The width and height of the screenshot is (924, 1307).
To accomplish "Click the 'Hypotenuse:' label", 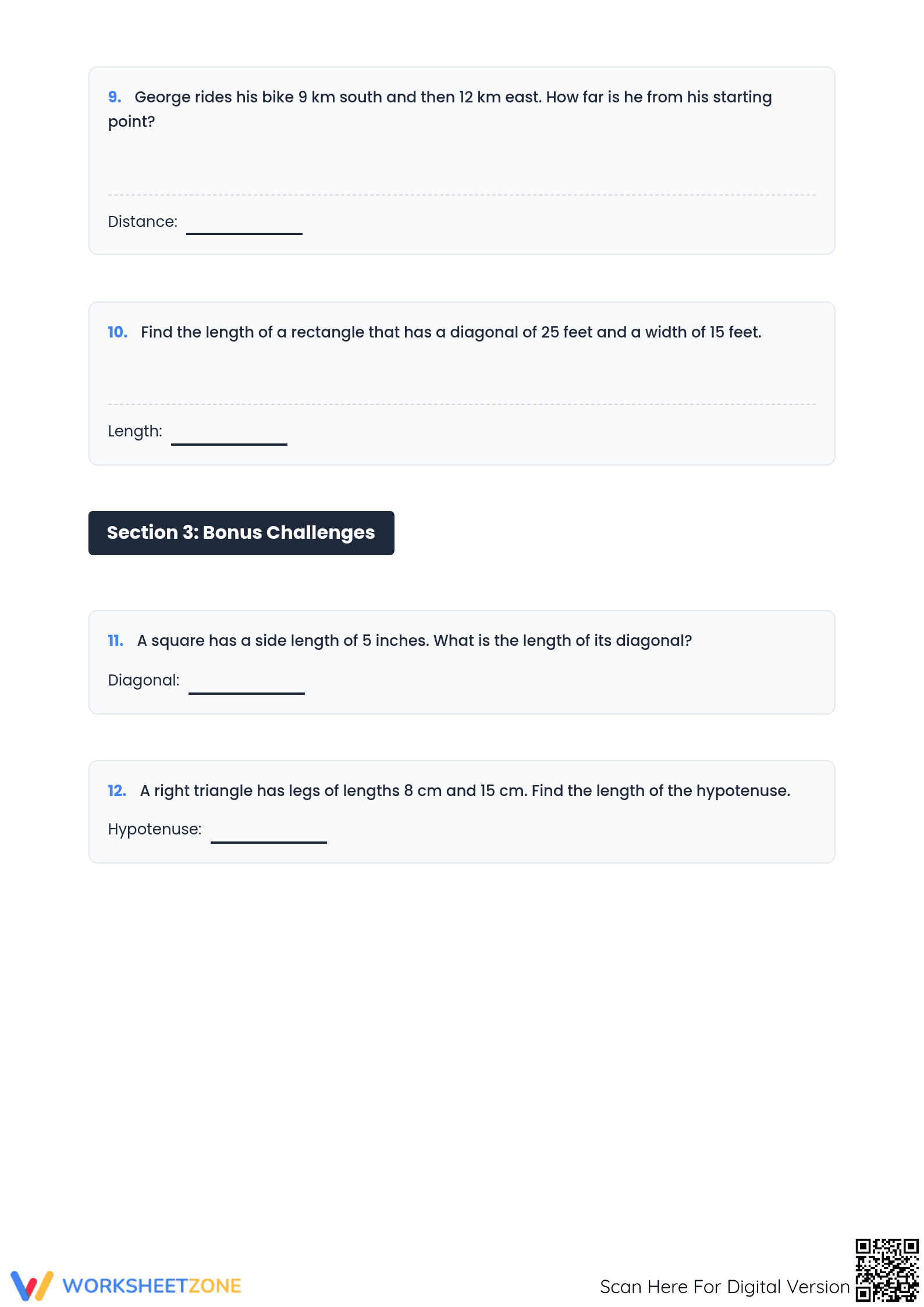I will pyautogui.click(x=155, y=829).
